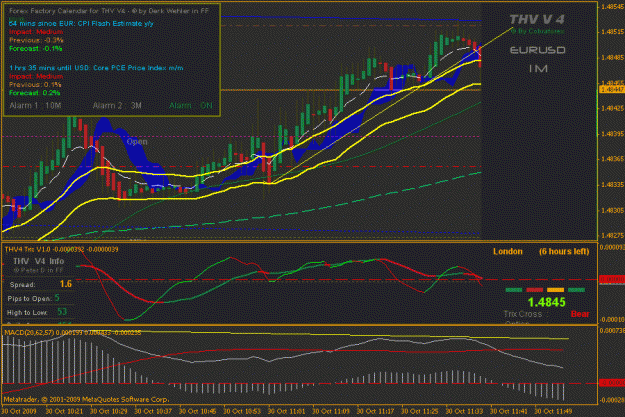This screenshot has width=625, height=417.
Task: Click the Open label on the chart
Action: 137,142
